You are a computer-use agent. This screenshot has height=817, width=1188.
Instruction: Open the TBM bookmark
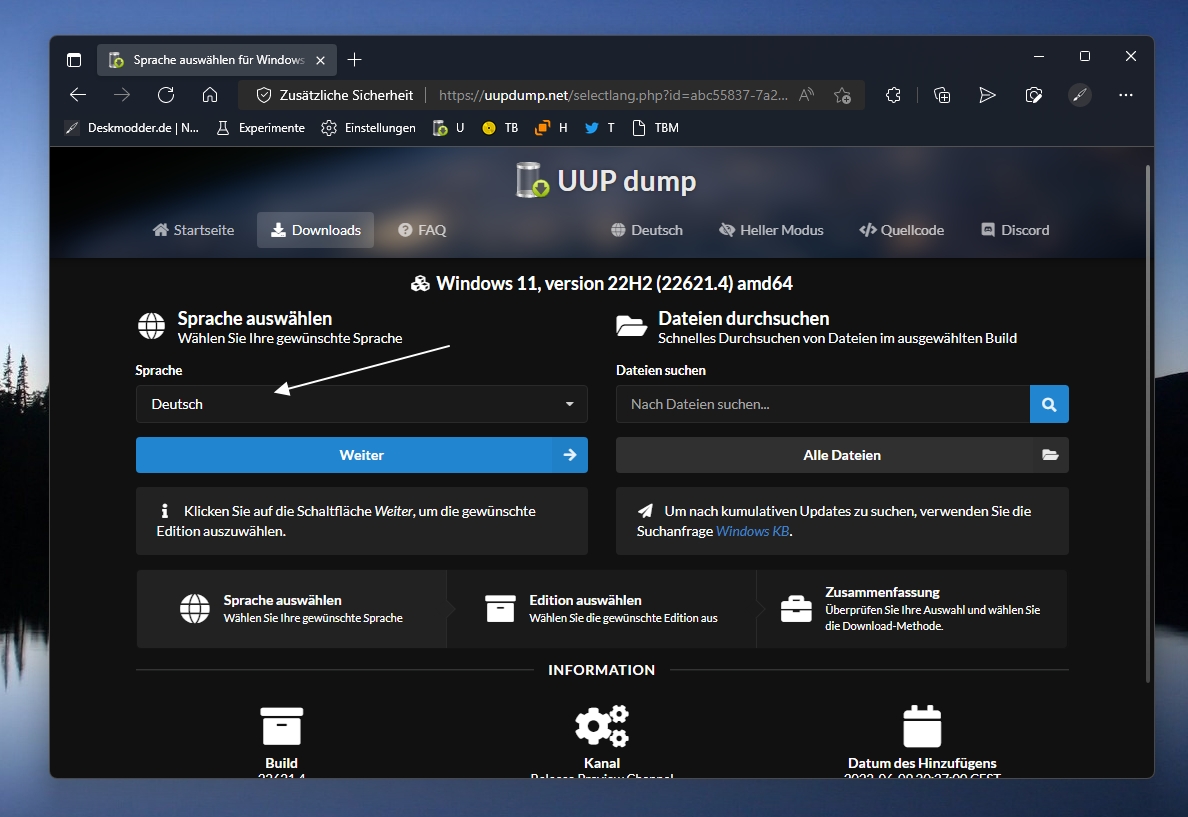pyautogui.click(x=655, y=128)
